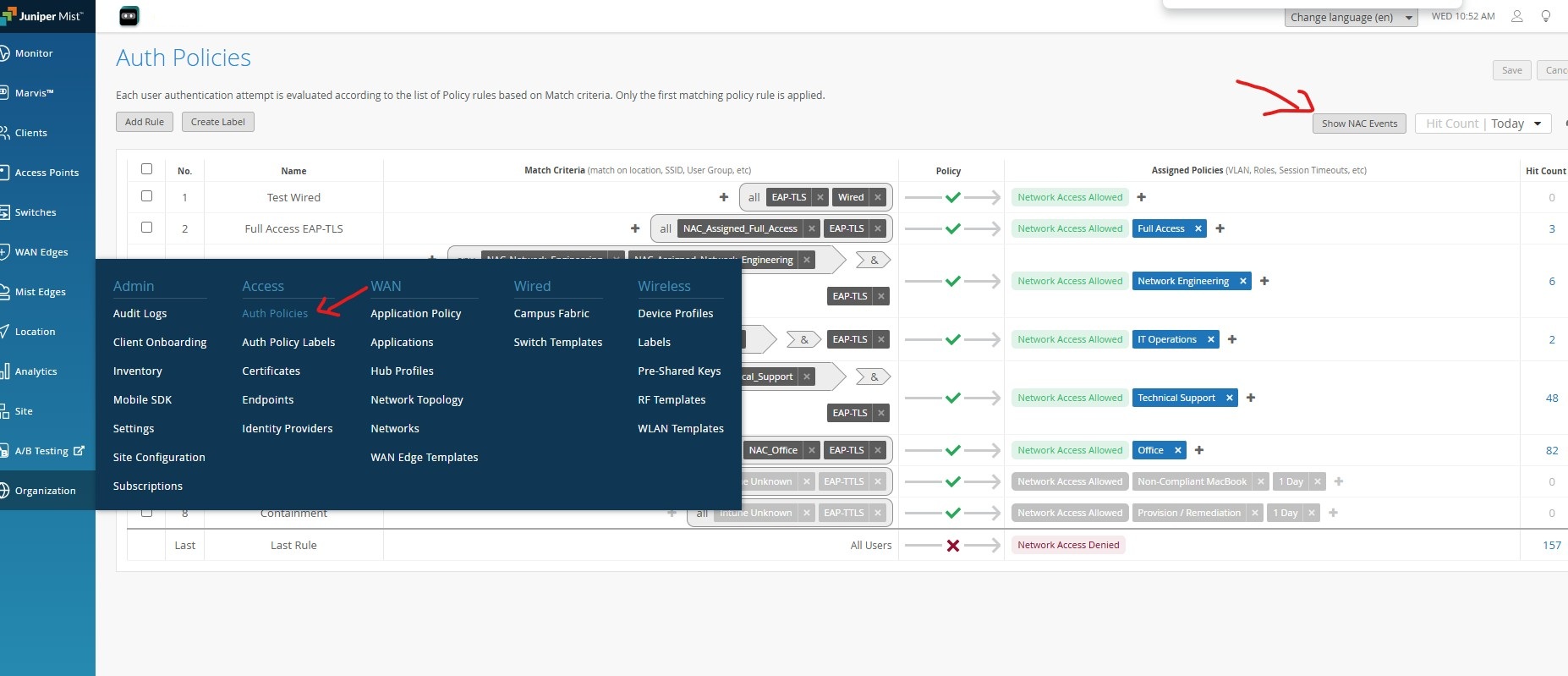Image resolution: width=1568 pixels, height=676 pixels.
Task: Remove the Technical Support assigned policy
Action: 1230,398
